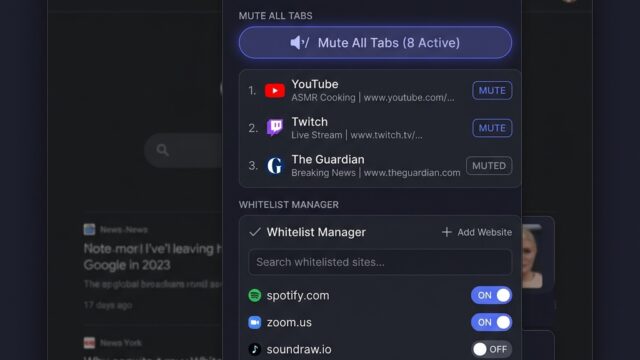Toggle the spotify.com whitelist switch
The width and height of the screenshot is (640, 360).
(x=491, y=295)
